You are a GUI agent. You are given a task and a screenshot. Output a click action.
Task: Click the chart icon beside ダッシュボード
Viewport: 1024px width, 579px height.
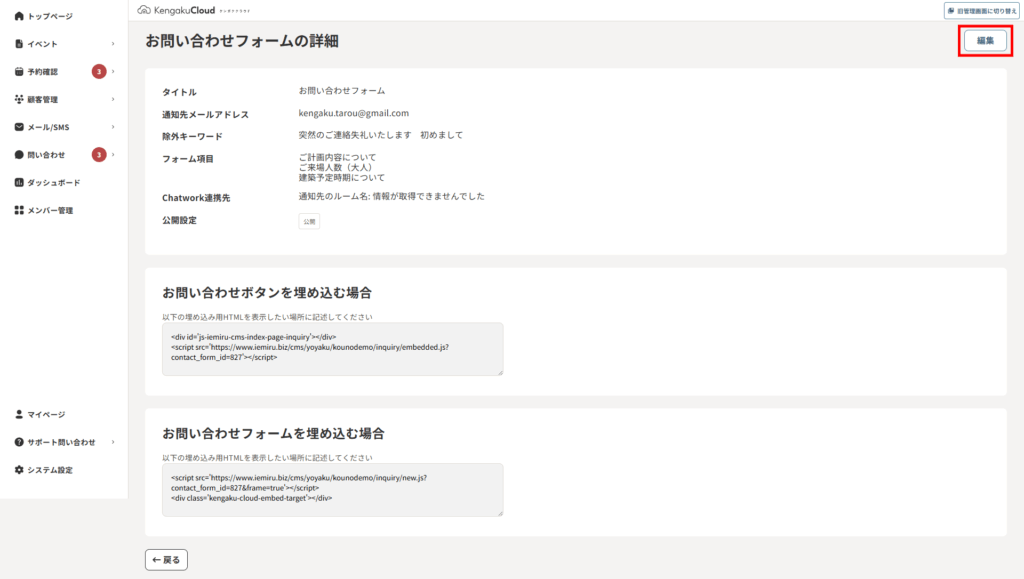coord(19,182)
